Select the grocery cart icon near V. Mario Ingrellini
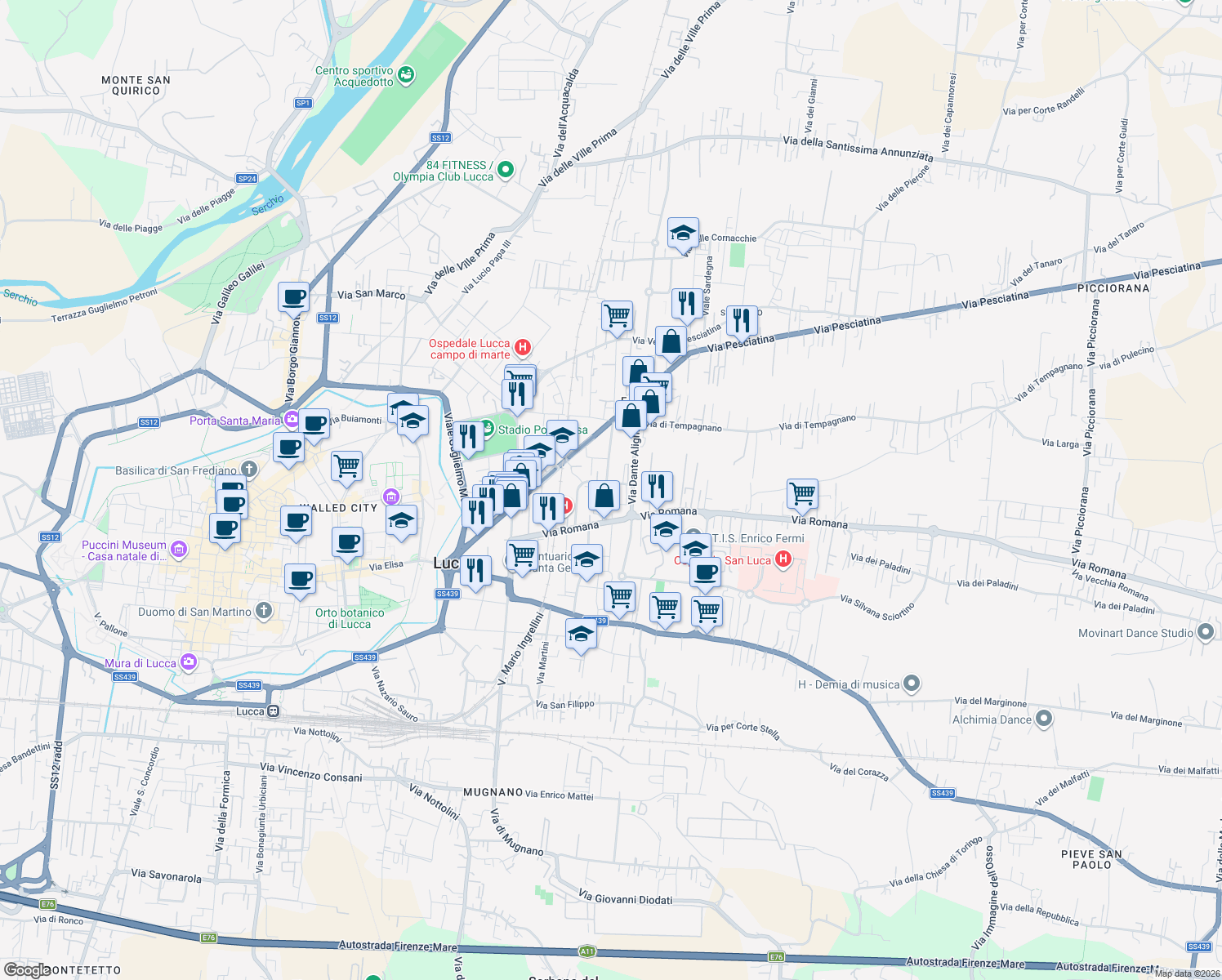The image size is (1222, 980). pos(523,556)
